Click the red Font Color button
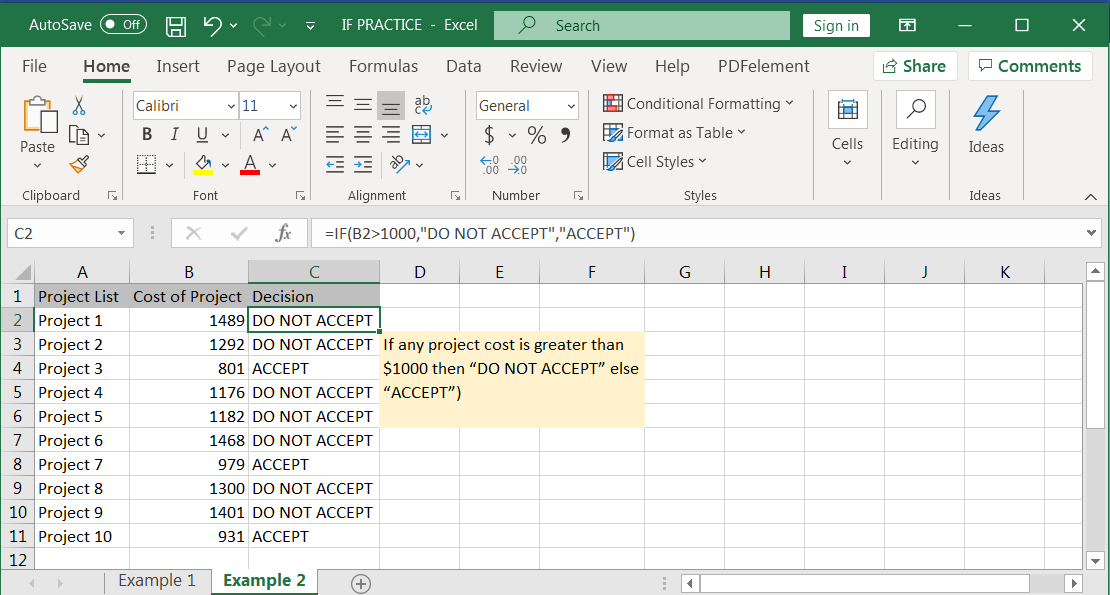Viewport: 1110px width, 595px height. tap(250, 165)
